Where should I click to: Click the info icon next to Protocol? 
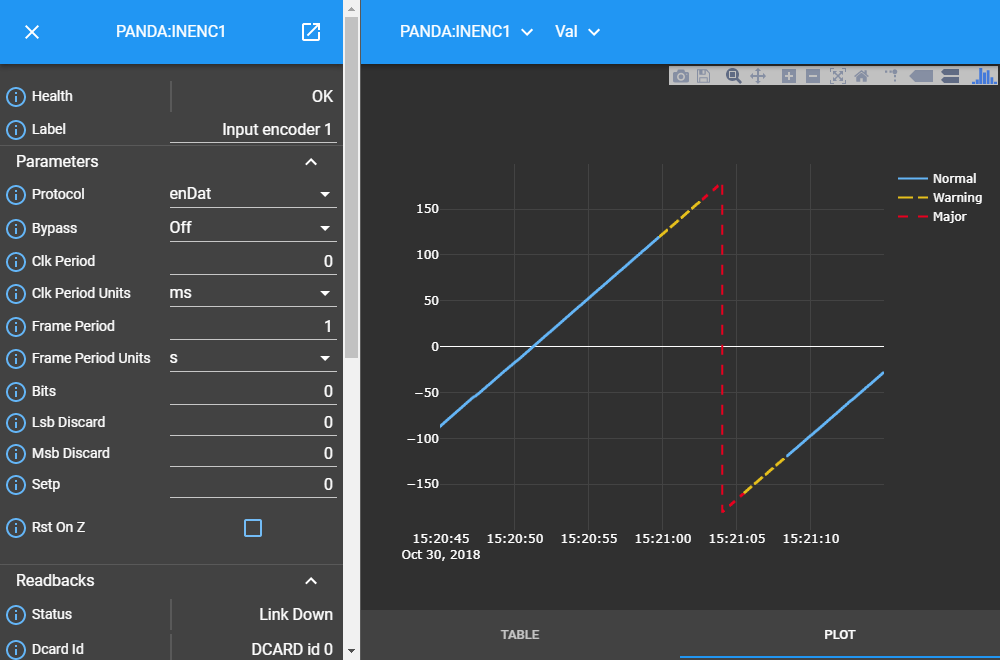16,195
